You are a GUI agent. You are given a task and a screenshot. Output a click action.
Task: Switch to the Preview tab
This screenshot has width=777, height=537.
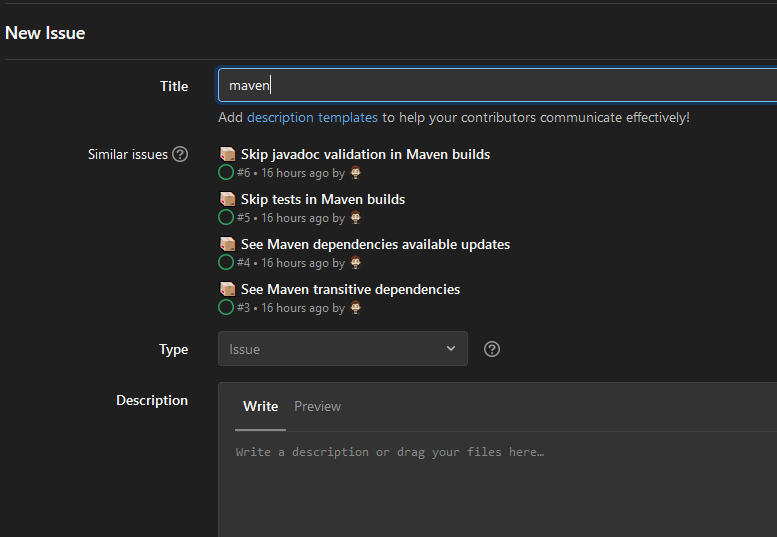click(x=317, y=406)
